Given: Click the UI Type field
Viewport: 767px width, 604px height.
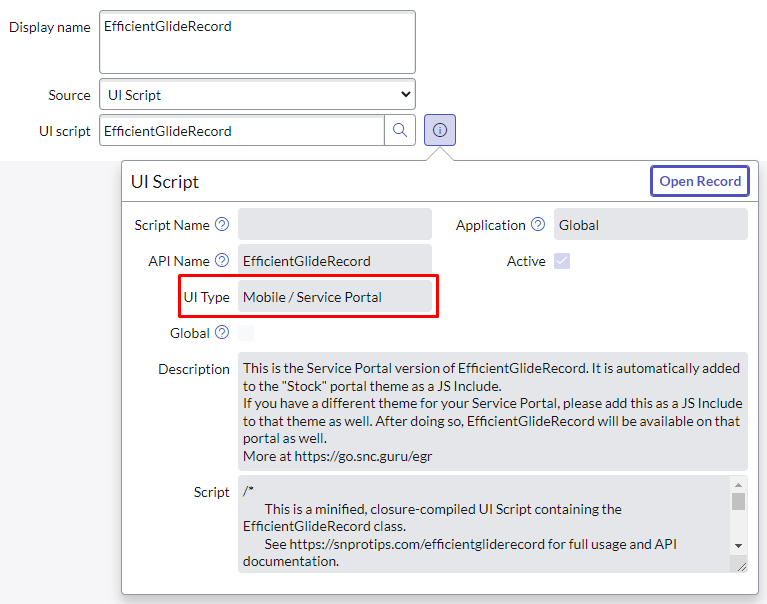Looking at the screenshot, I should pyautogui.click(x=334, y=297).
